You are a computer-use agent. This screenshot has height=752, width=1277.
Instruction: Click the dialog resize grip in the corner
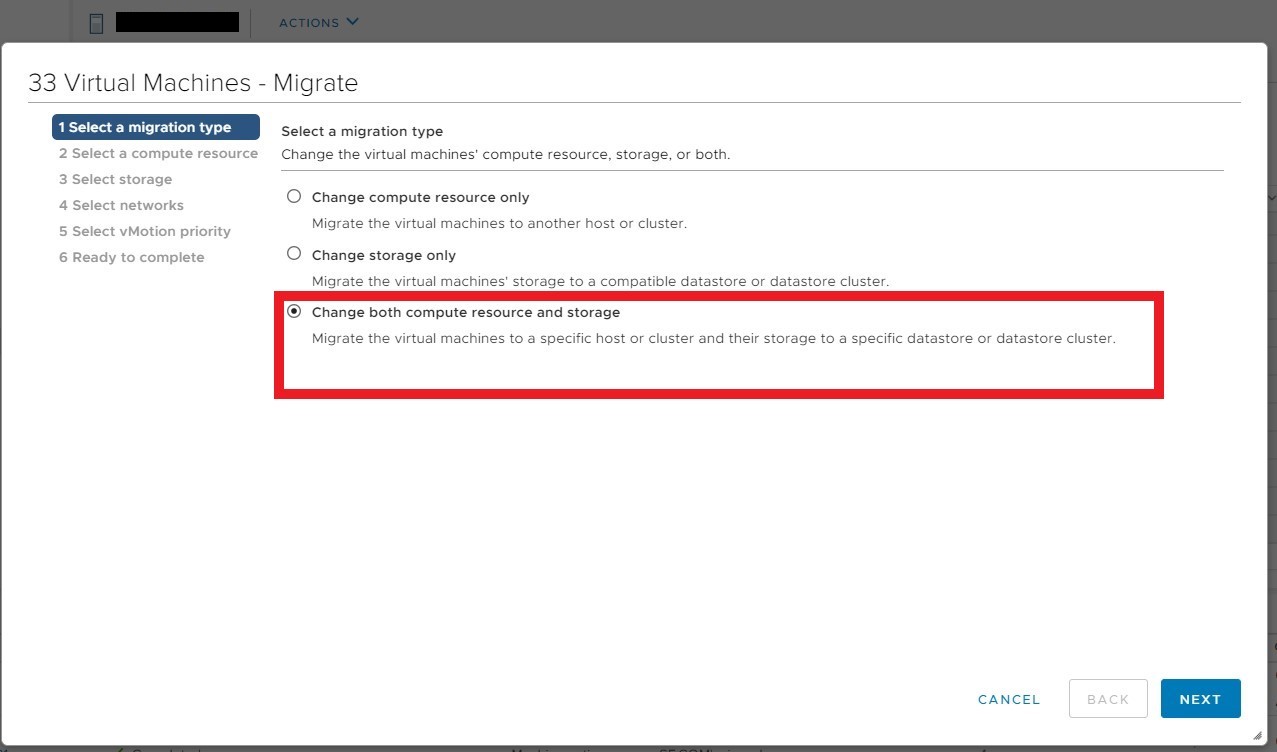[1256, 735]
